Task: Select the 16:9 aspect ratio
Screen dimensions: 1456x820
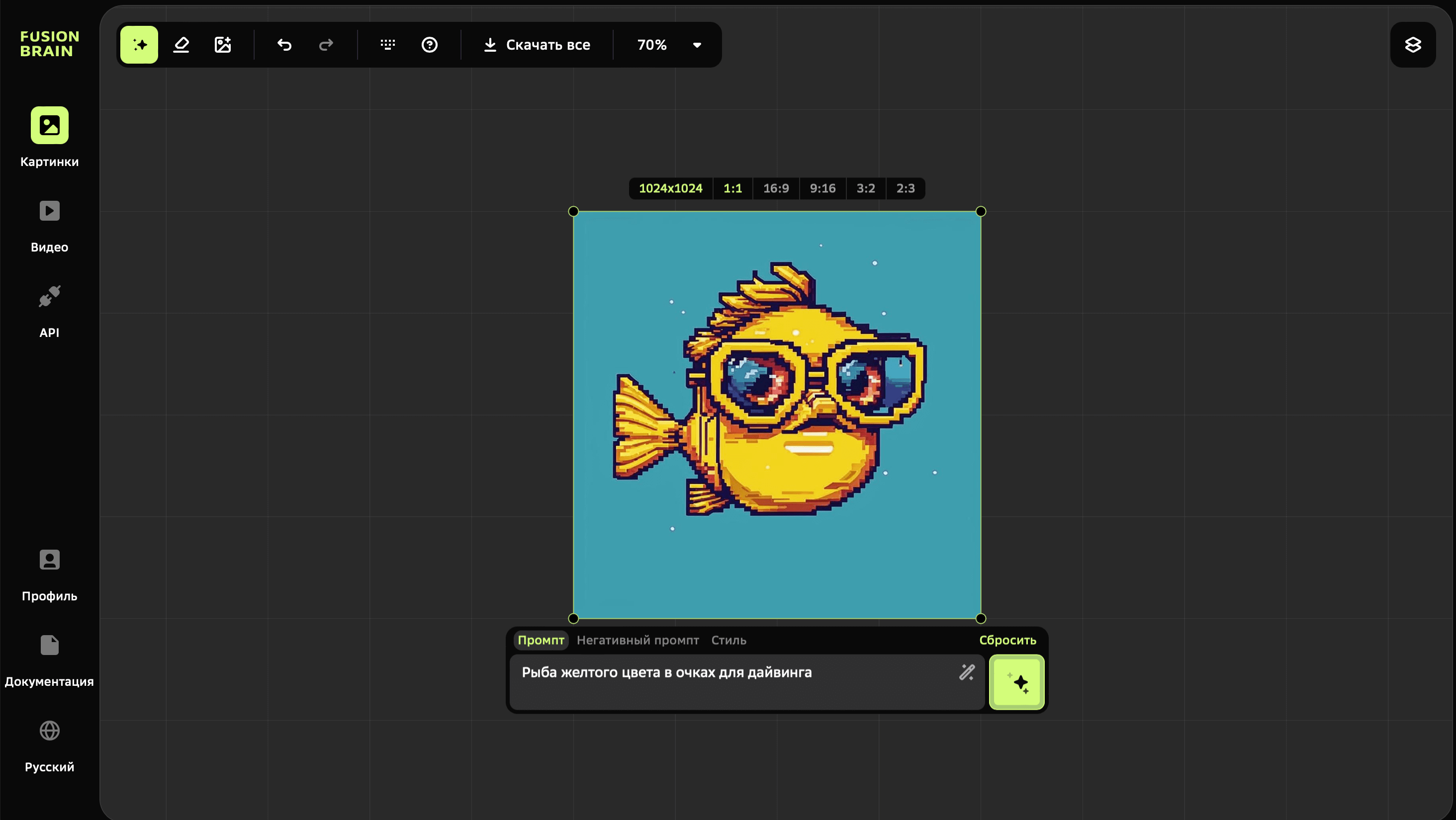Action: click(776, 188)
